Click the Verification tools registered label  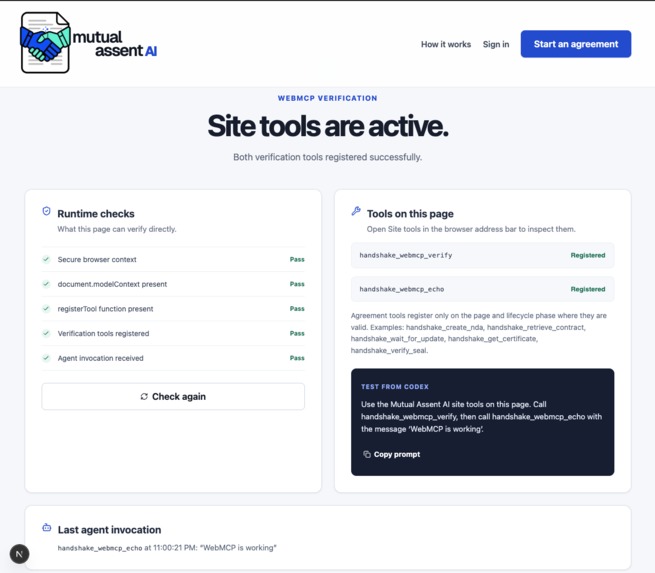coord(103,333)
